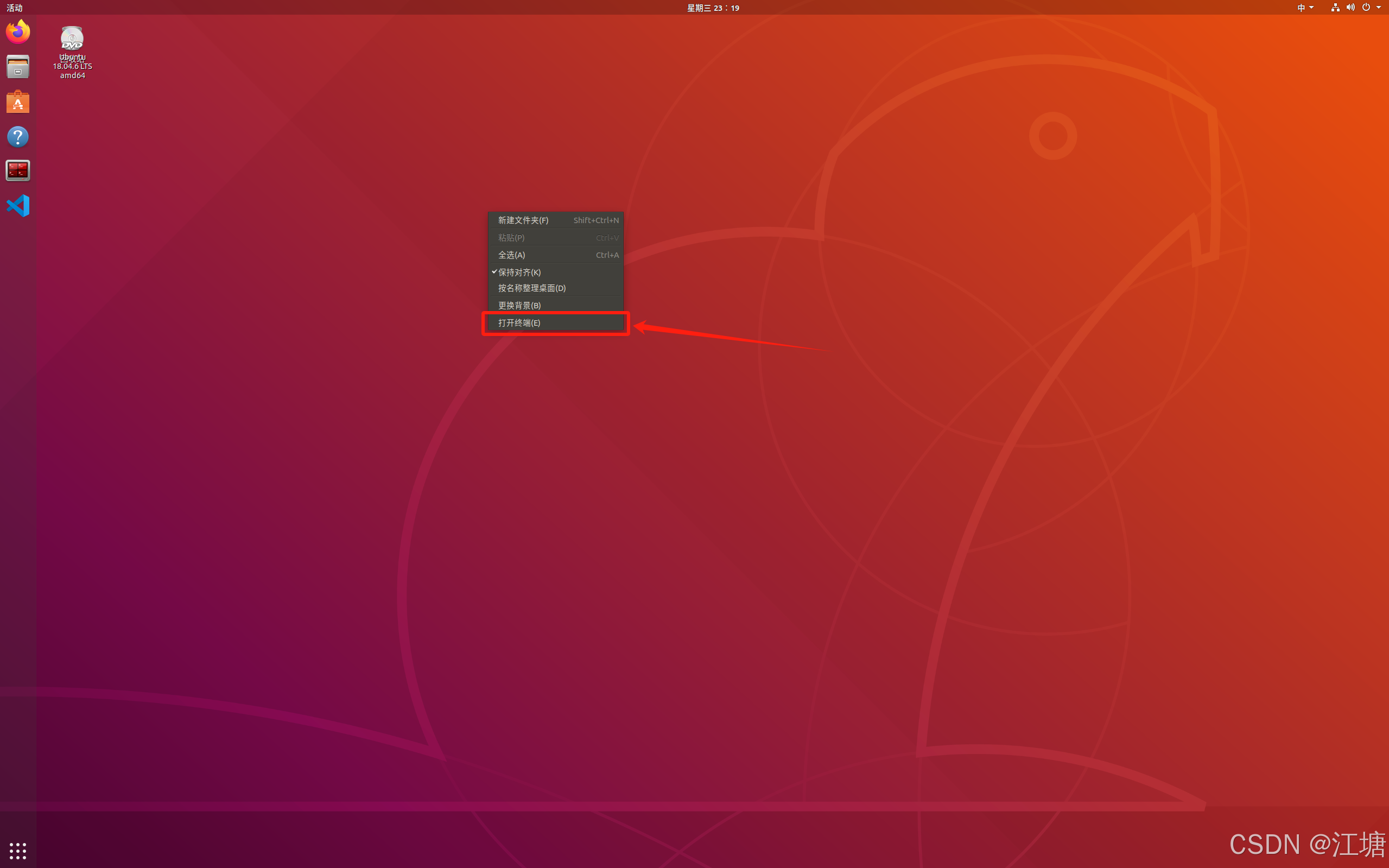
Task: Show Applications grid button
Action: (x=18, y=850)
